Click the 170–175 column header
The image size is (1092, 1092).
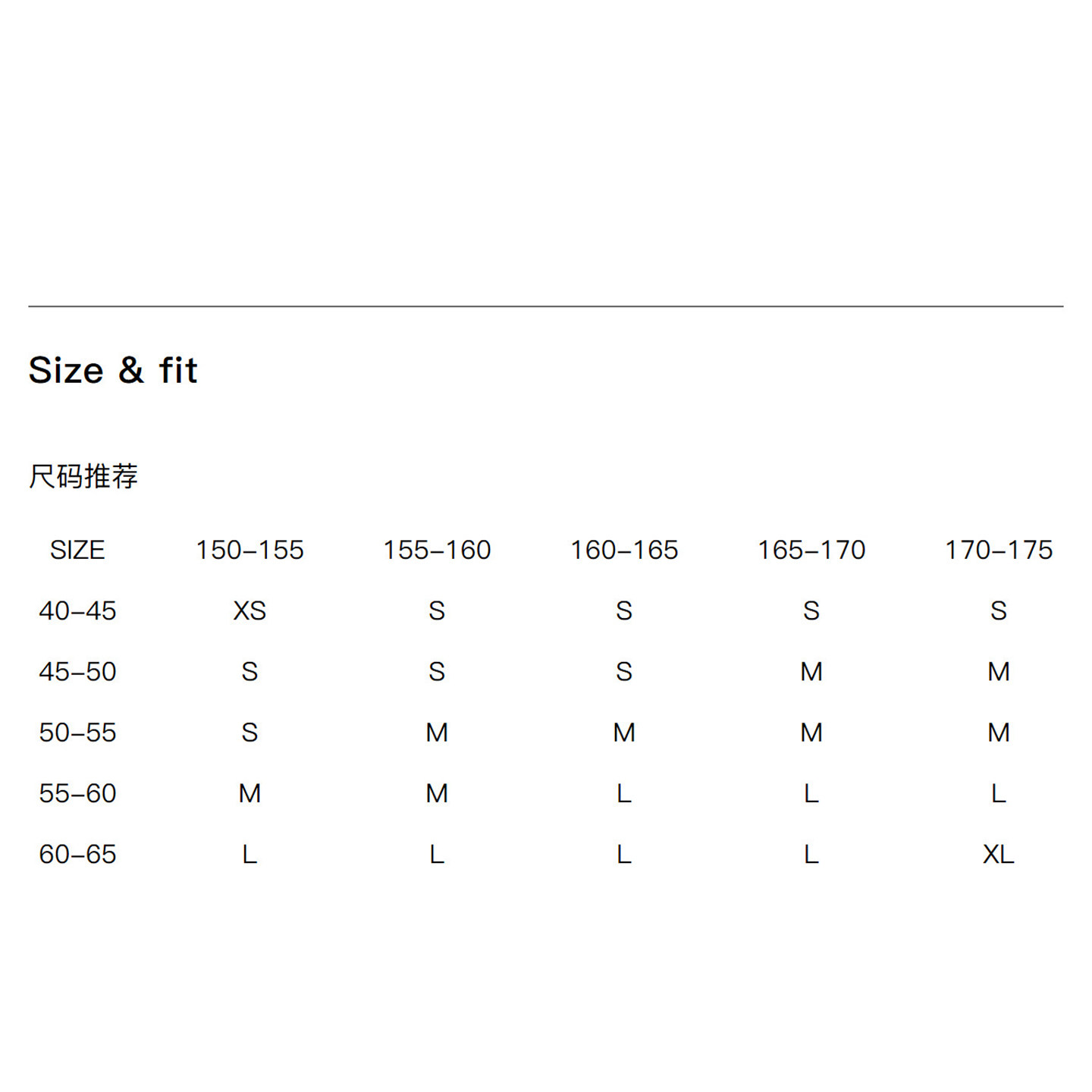(x=999, y=550)
